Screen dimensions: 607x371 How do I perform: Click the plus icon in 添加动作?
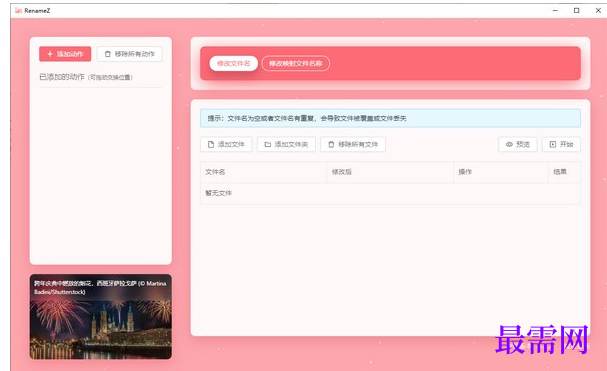click(x=50, y=54)
